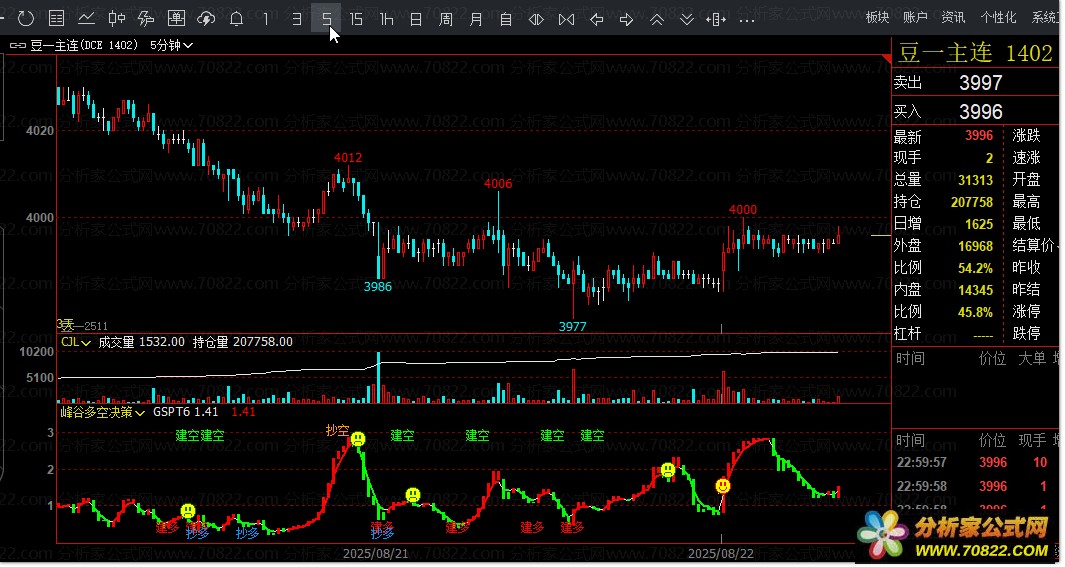Open the quote list table icon
The height and width of the screenshot is (567, 1065).
pyautogui.click(x=56, y=18)
